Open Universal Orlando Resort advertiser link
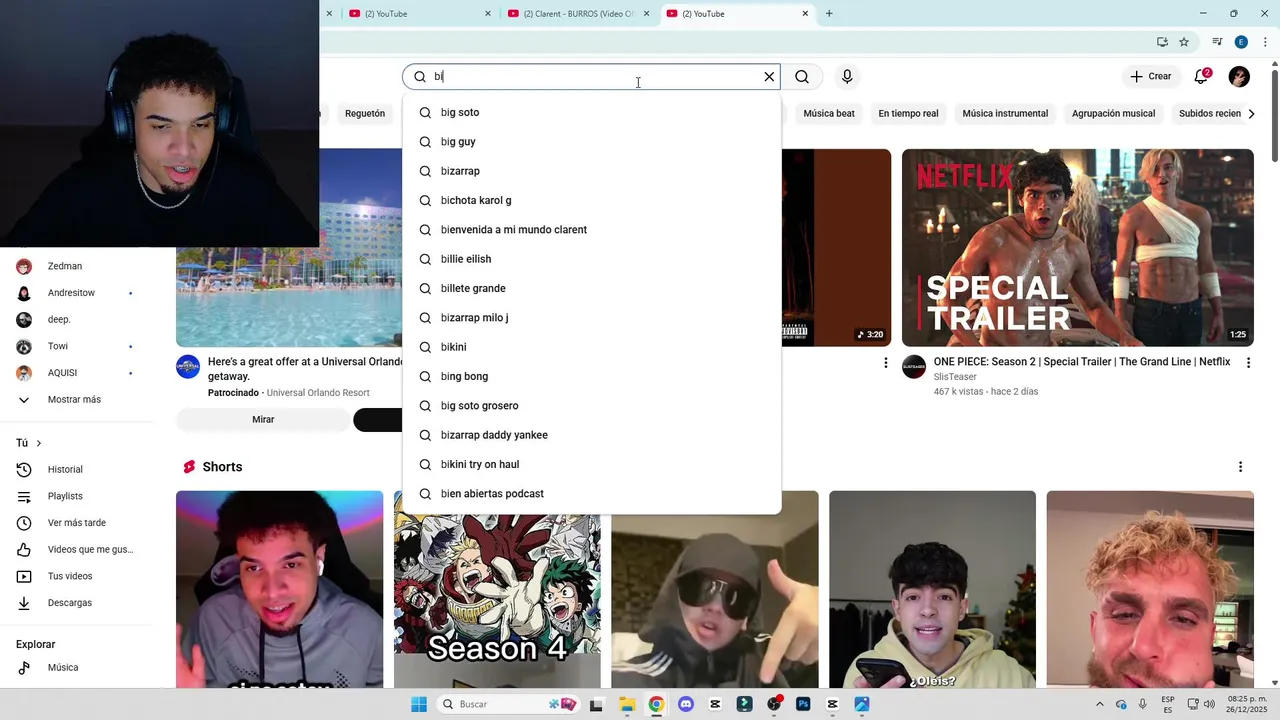This screenshot has width=1280, height=720. click(x=318, y=393)
